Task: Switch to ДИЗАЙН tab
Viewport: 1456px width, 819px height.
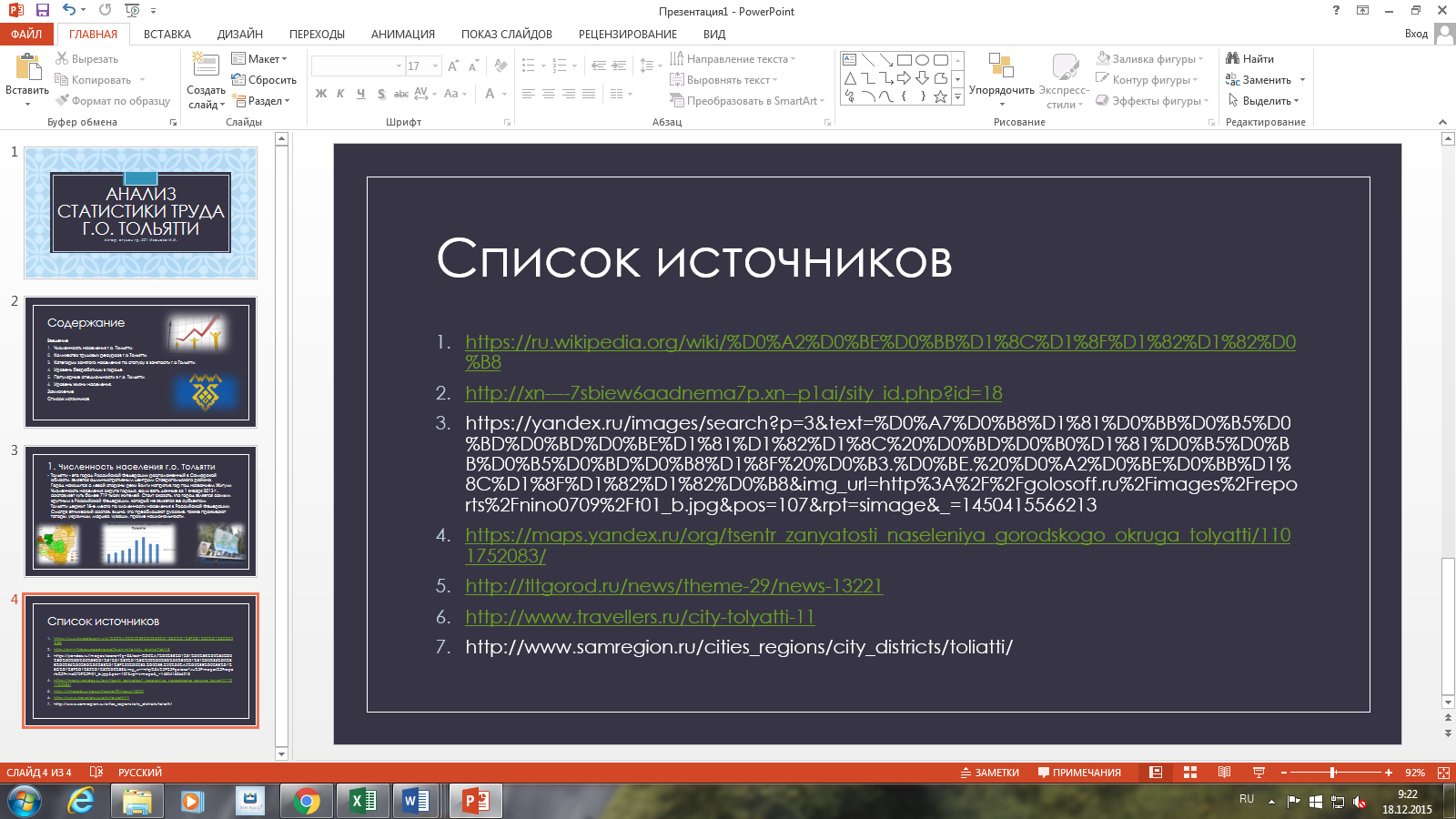Action: (240, 34)
